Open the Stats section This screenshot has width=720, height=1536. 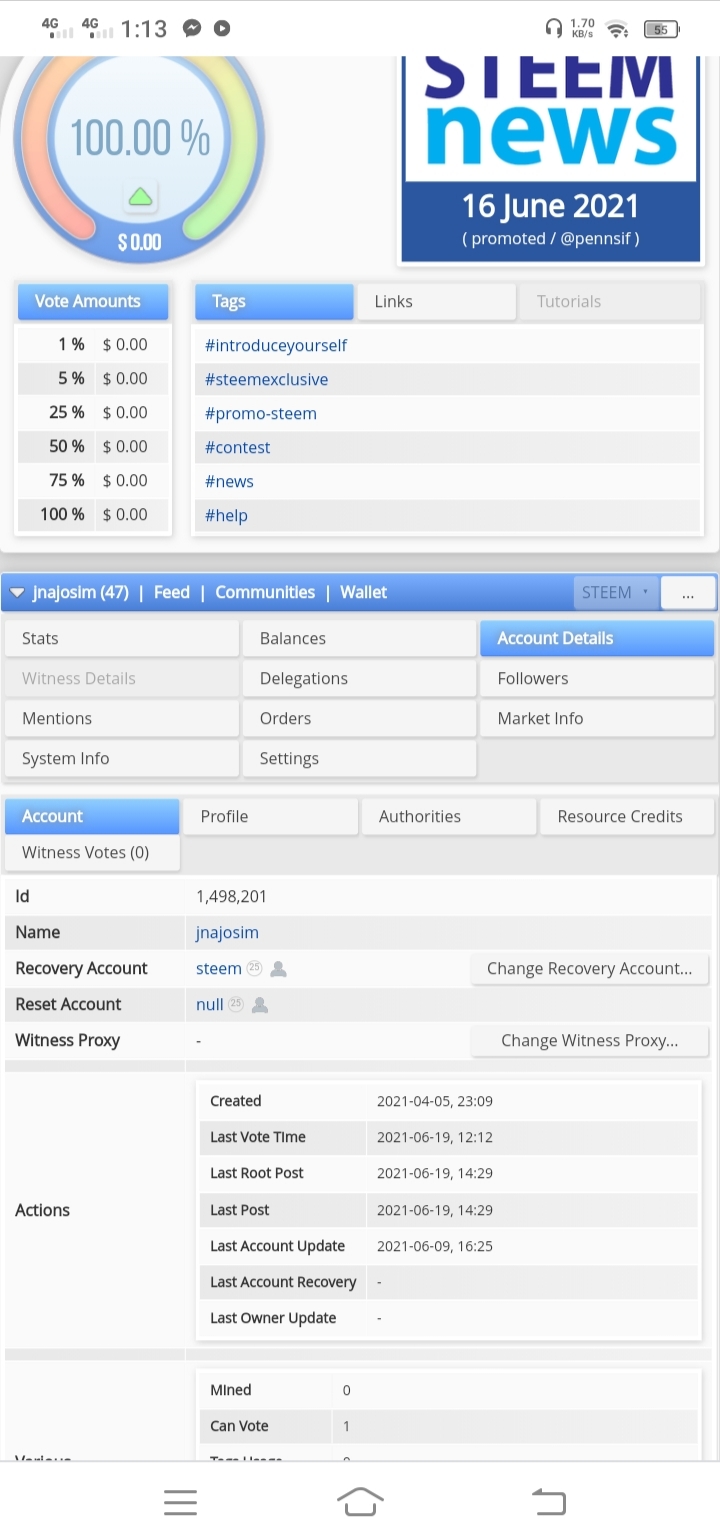(122, 638)
